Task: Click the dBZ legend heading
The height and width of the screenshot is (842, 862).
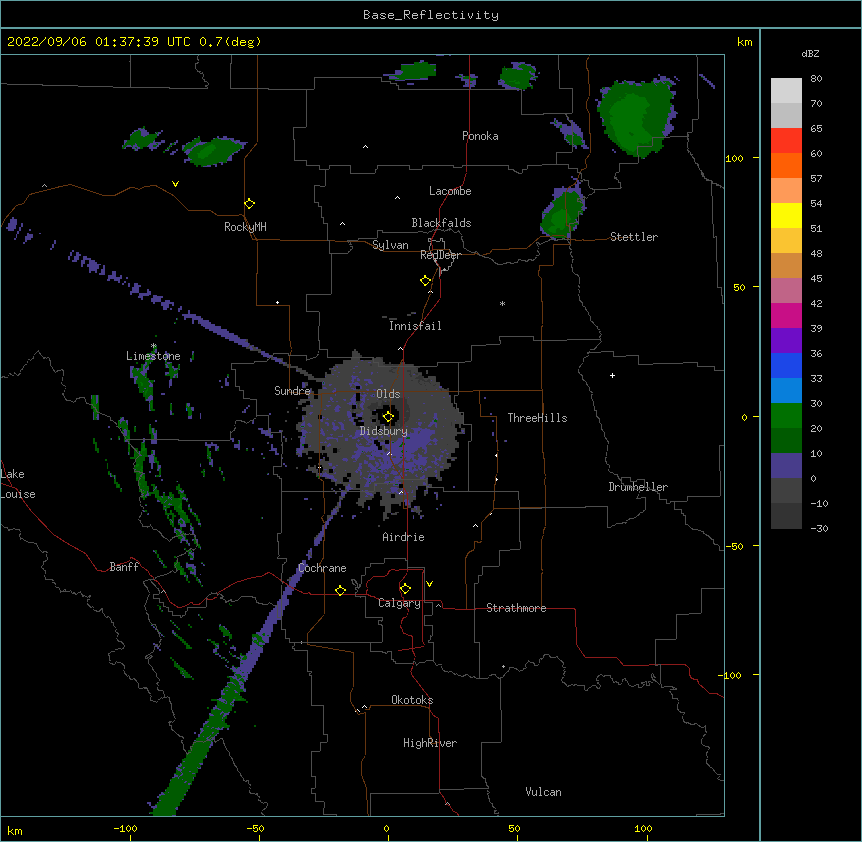Action: (x=810, y=54)
